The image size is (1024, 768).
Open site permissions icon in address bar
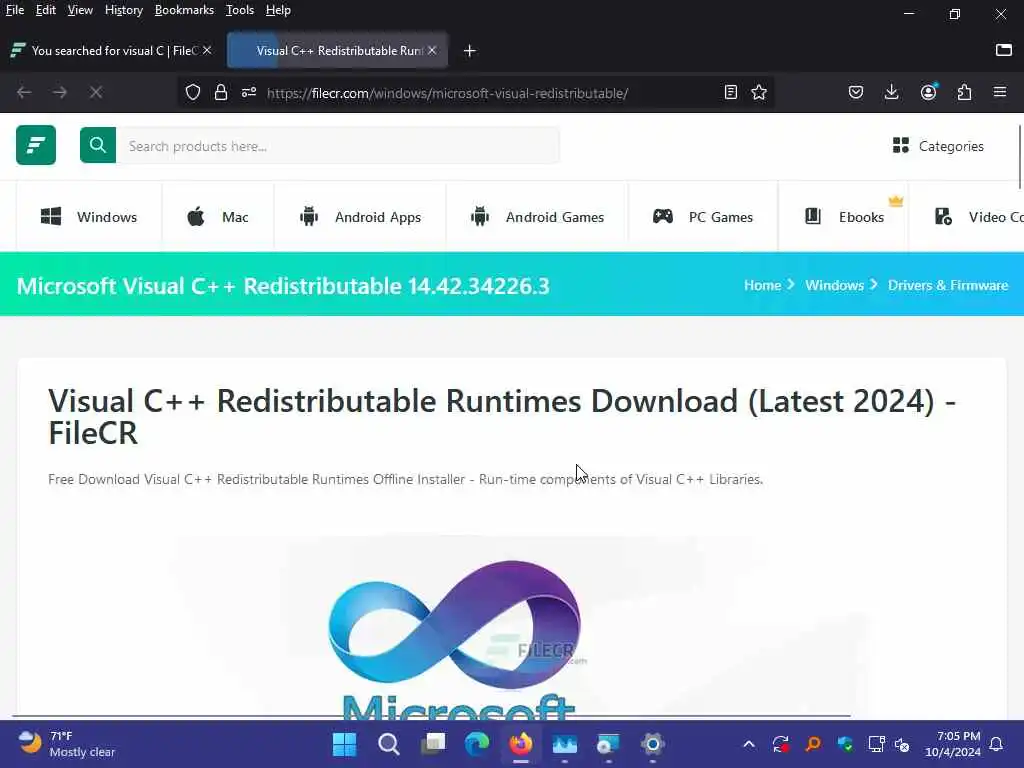(x=249, y=92)
